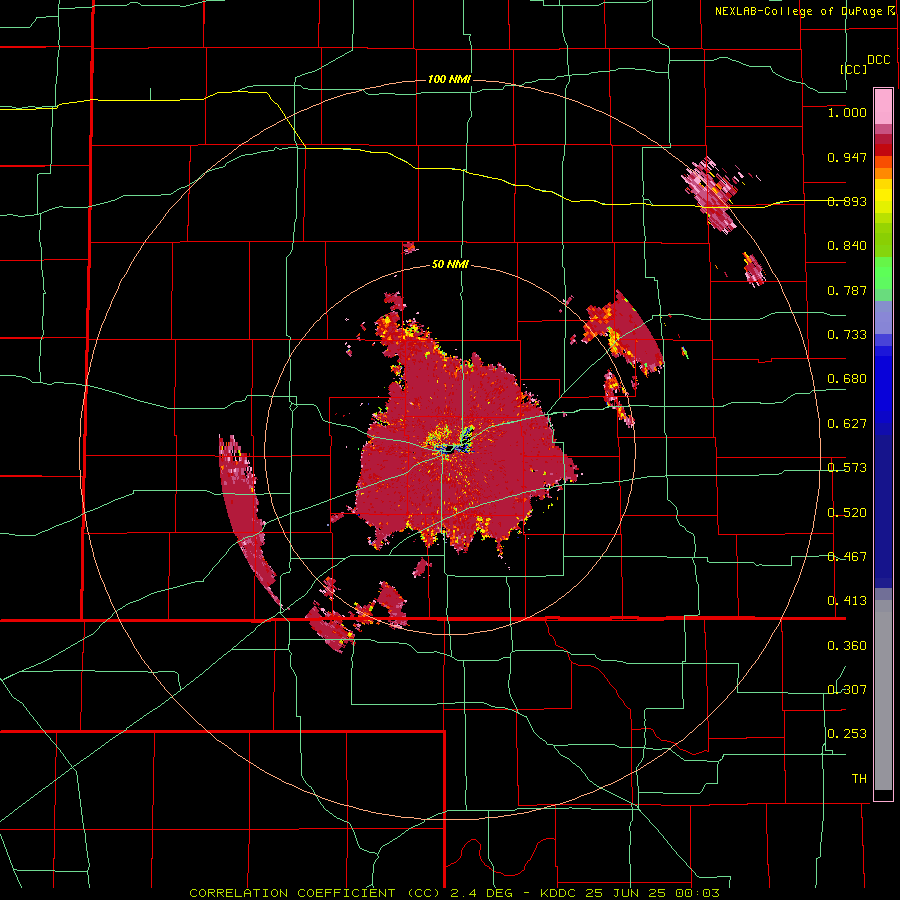Click the 100 NMI range ring label
This screenshot has height=900, width=900.
click(449, 79)
